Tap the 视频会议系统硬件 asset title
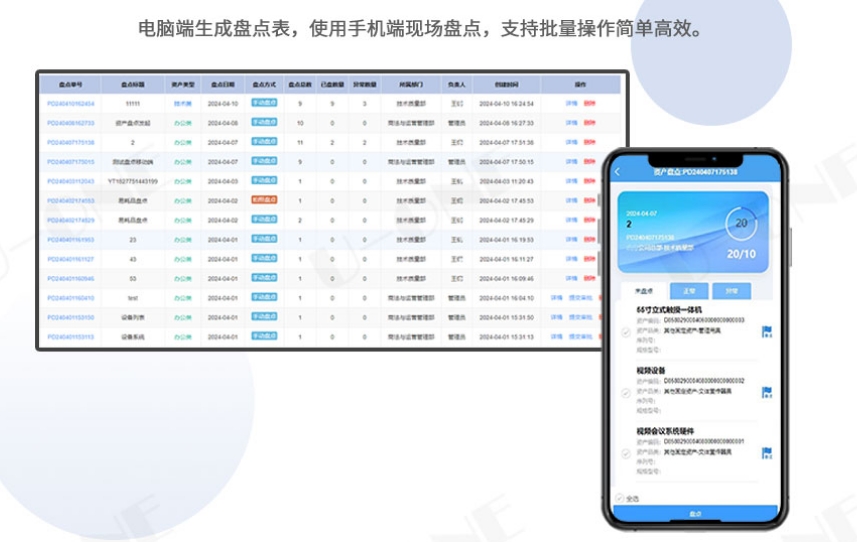The height and width of the screenshot is (542, 857). tap(665, 431)
